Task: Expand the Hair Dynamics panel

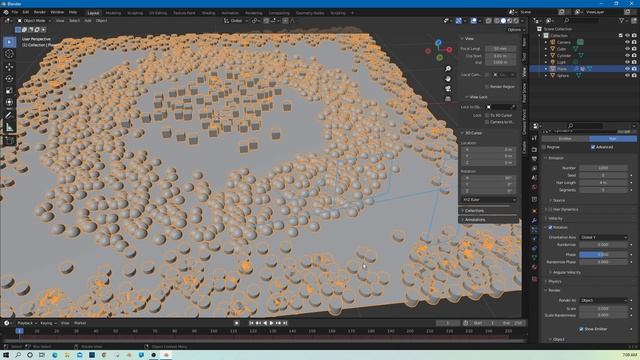Action: (x=565, y=209)
